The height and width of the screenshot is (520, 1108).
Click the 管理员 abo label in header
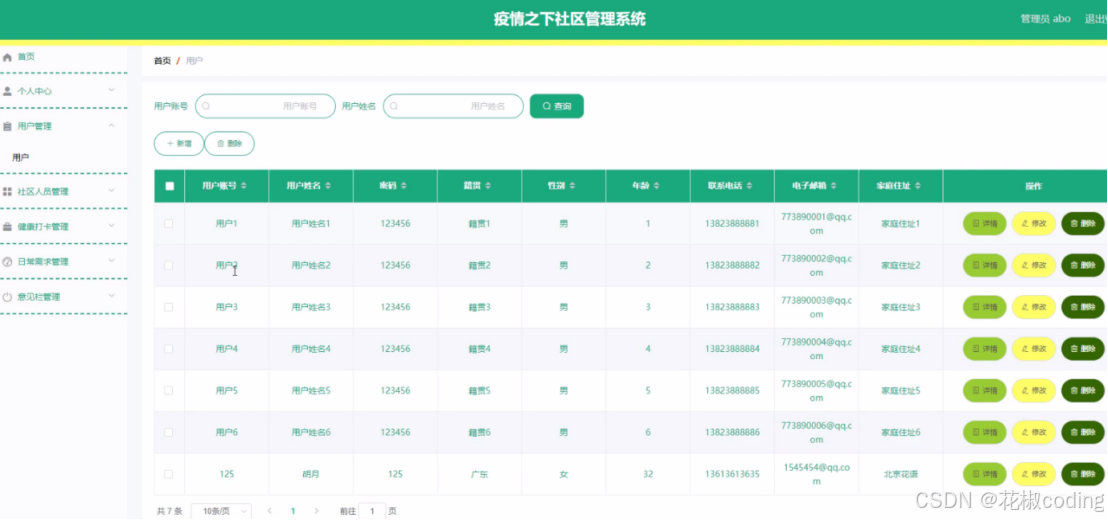coord(1046,19)
